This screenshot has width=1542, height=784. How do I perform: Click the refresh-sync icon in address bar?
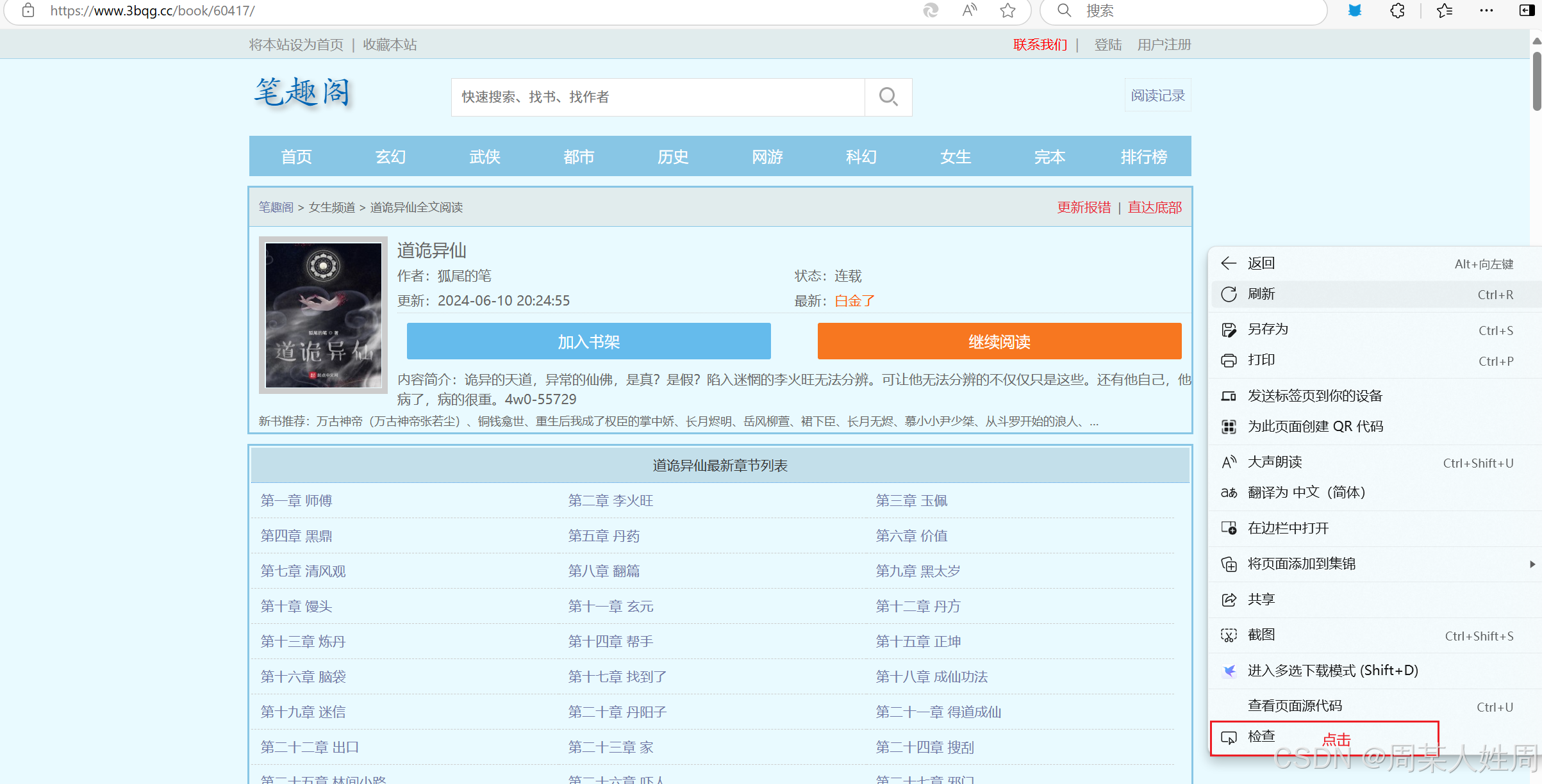point(931,10)
